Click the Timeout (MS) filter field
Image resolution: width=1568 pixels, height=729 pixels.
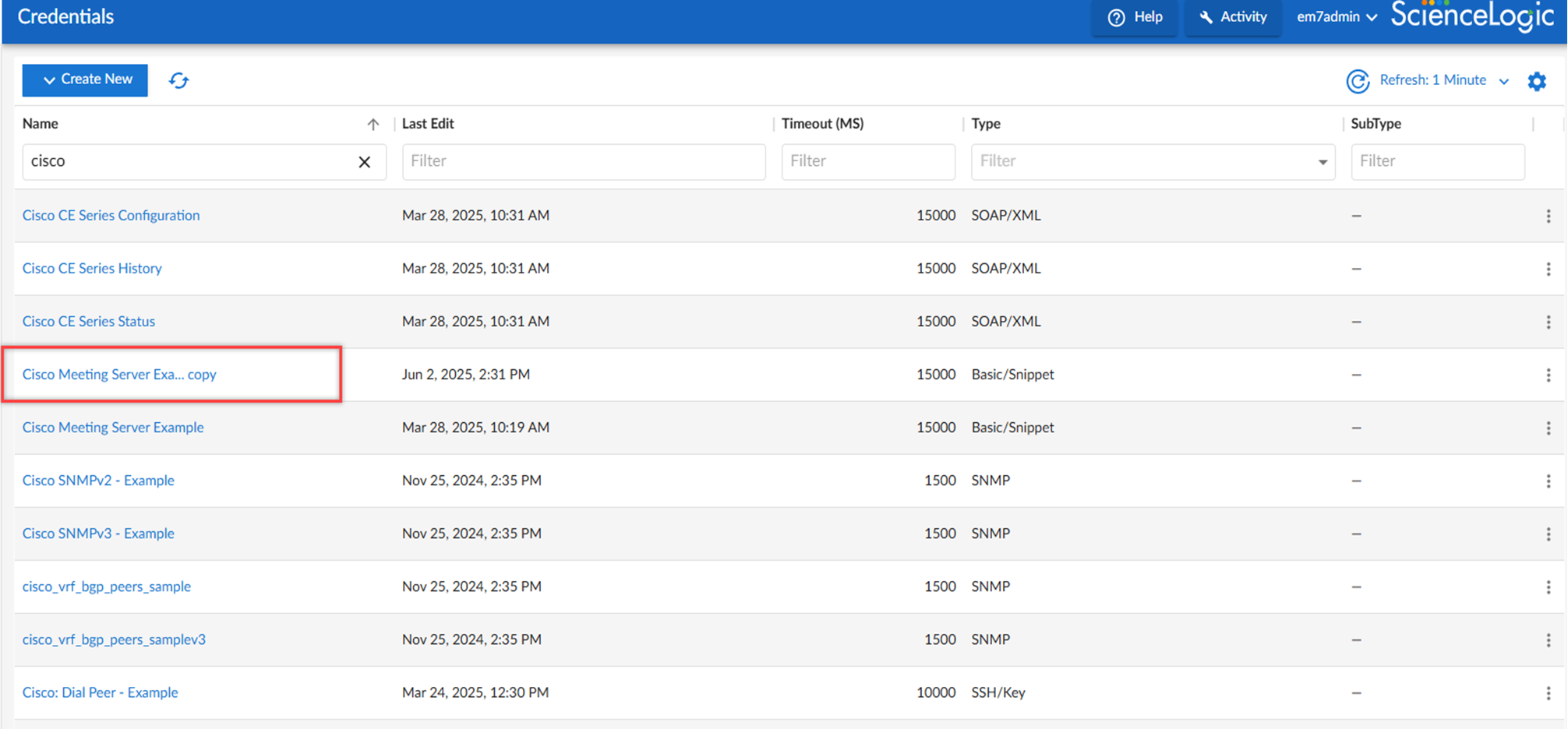(x=868, y=161)
